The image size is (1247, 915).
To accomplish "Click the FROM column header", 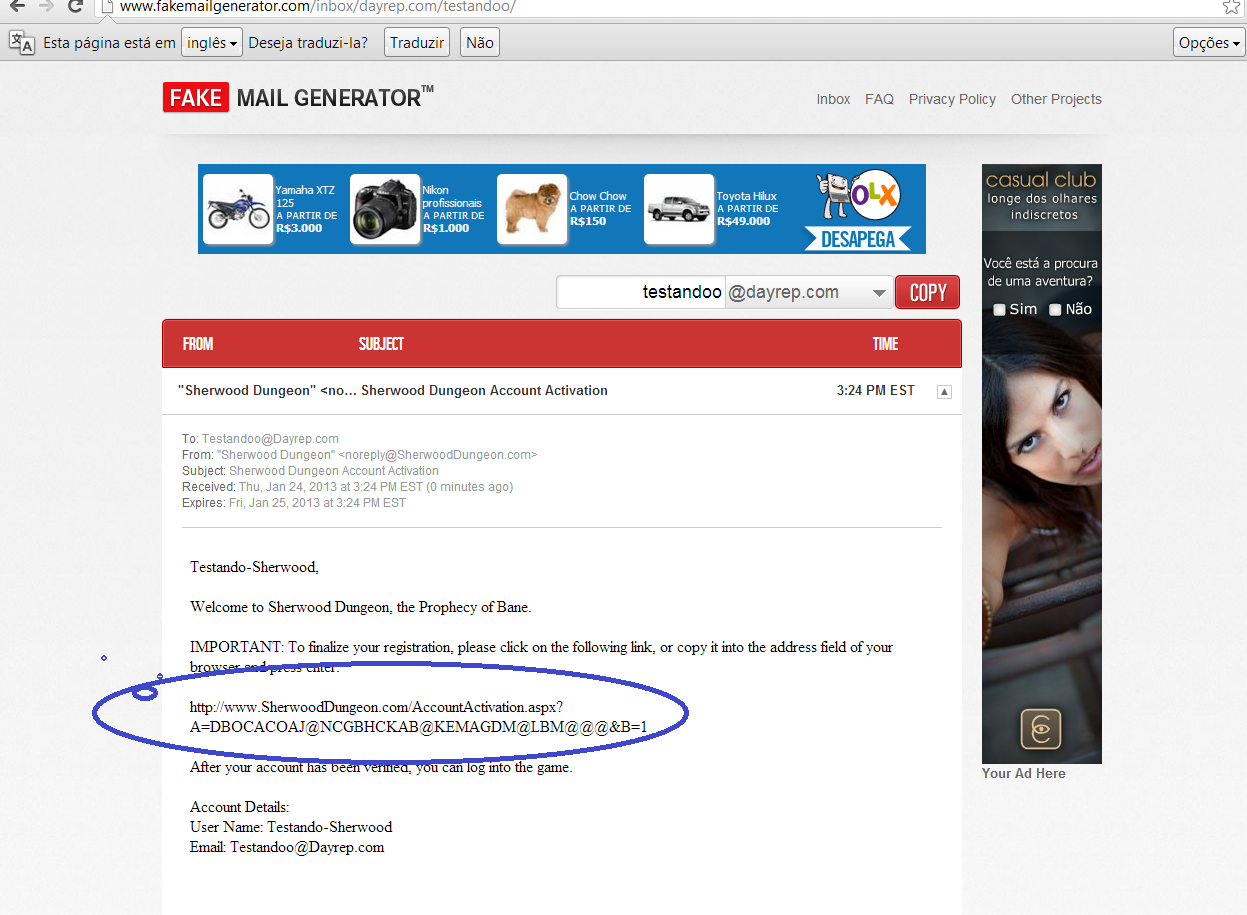I will (198, 344).
